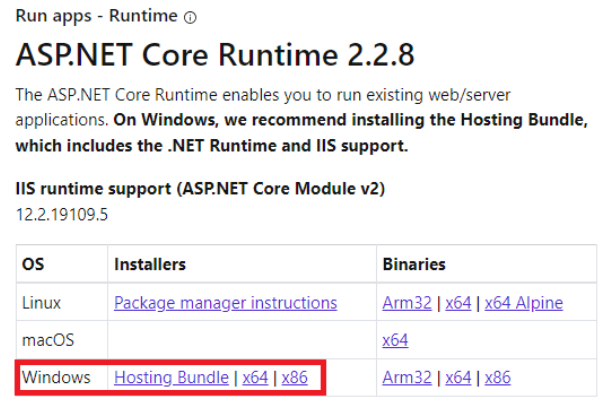Click the macOS row label
The width and height of the screenshot is (611, 405).
click(x=48, y=340)
